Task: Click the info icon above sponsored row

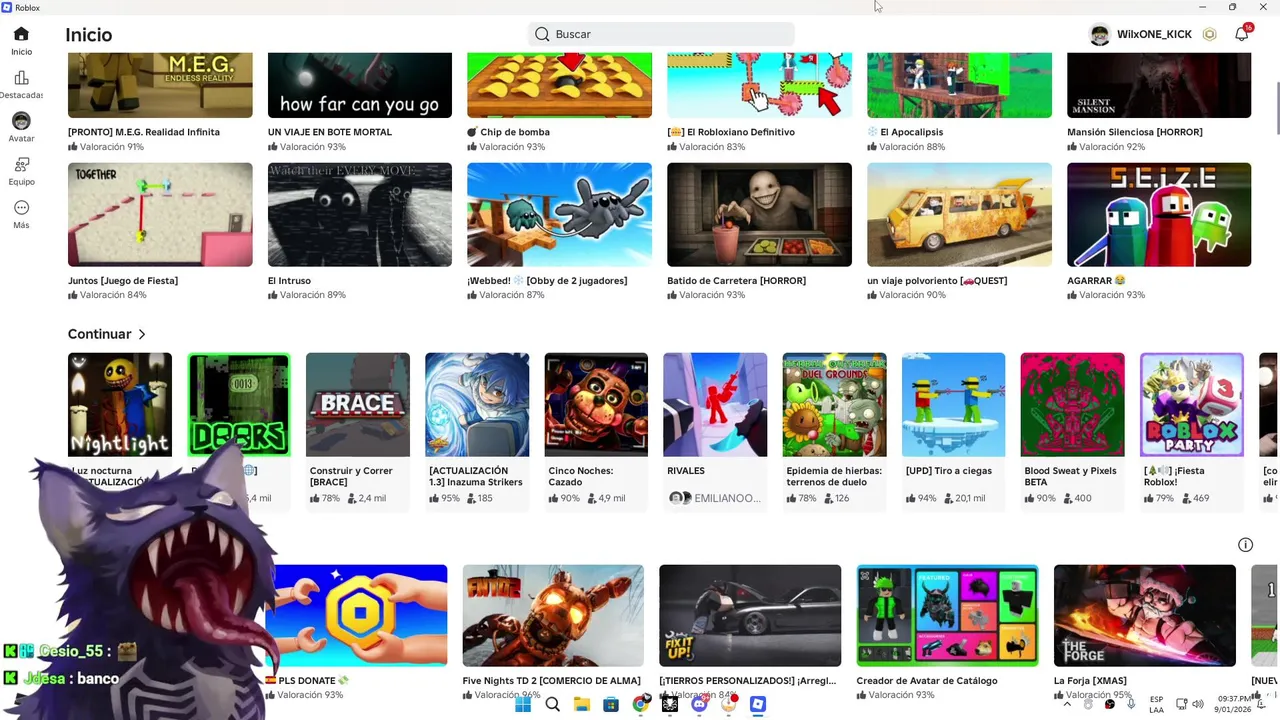Action: [x=1245, y=545]
